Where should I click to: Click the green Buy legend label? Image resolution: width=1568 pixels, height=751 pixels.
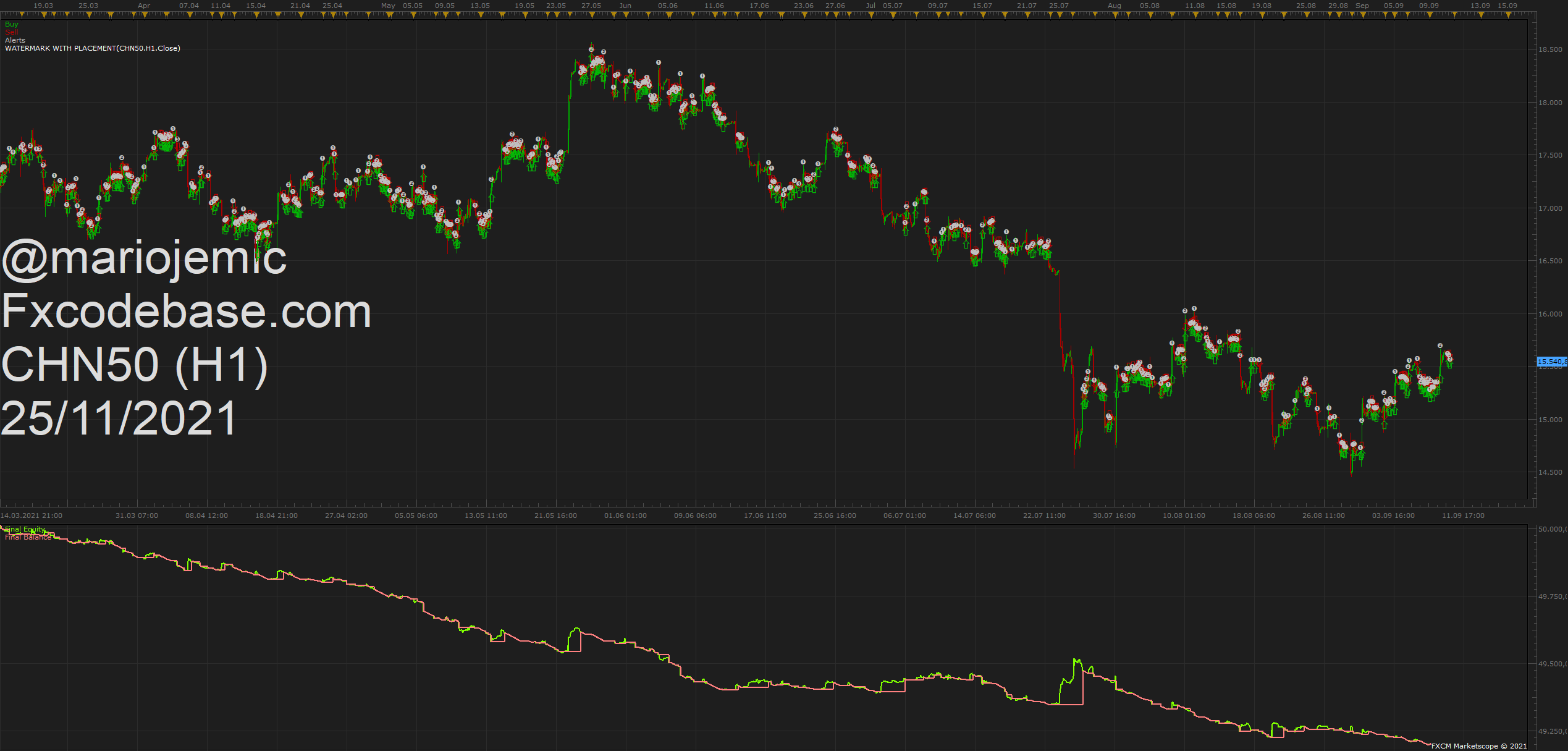tap(12, 24)
